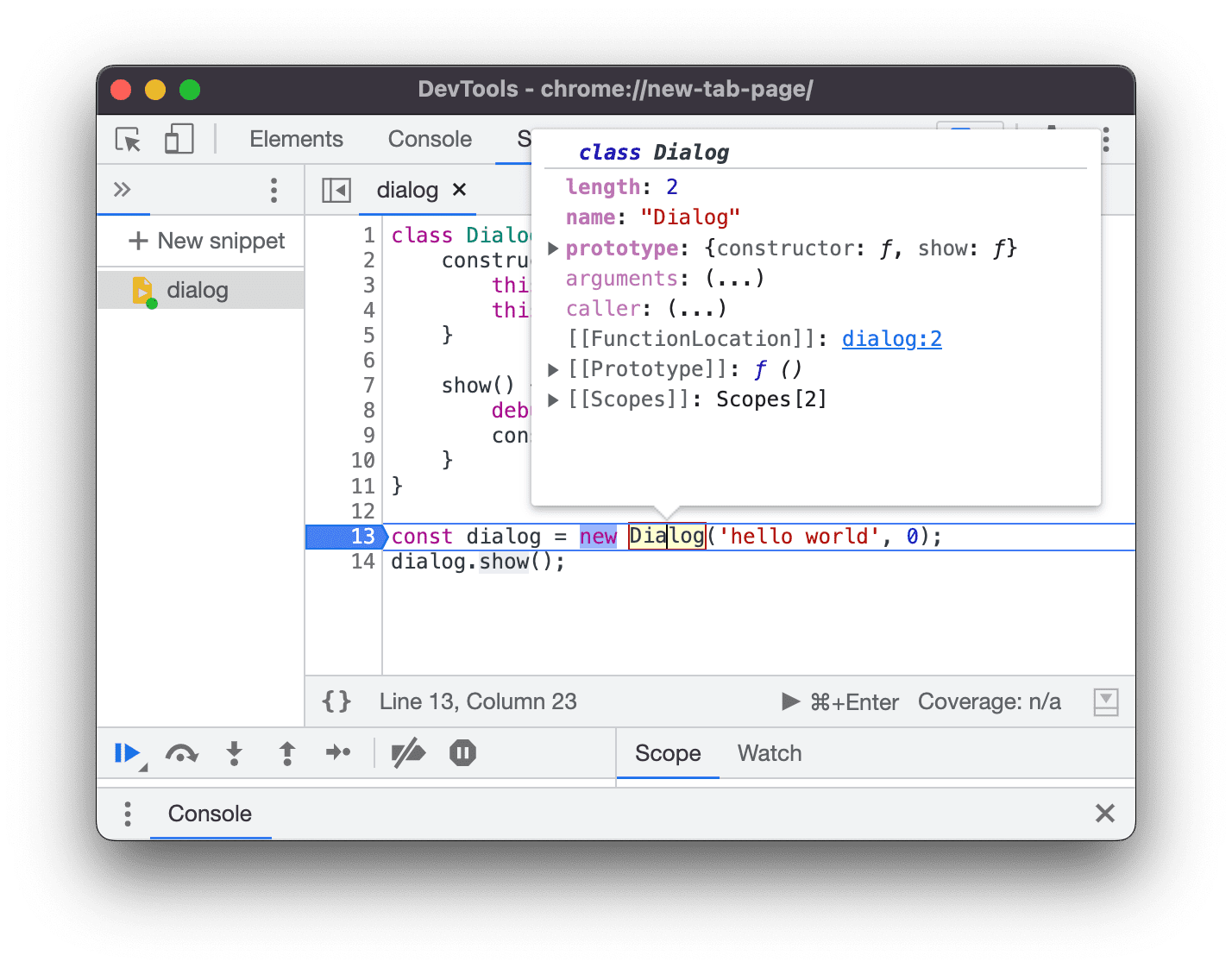Run the snippet with the play icon
The width and height of the screenshot is (1232, 968).
tap(790, 701)
